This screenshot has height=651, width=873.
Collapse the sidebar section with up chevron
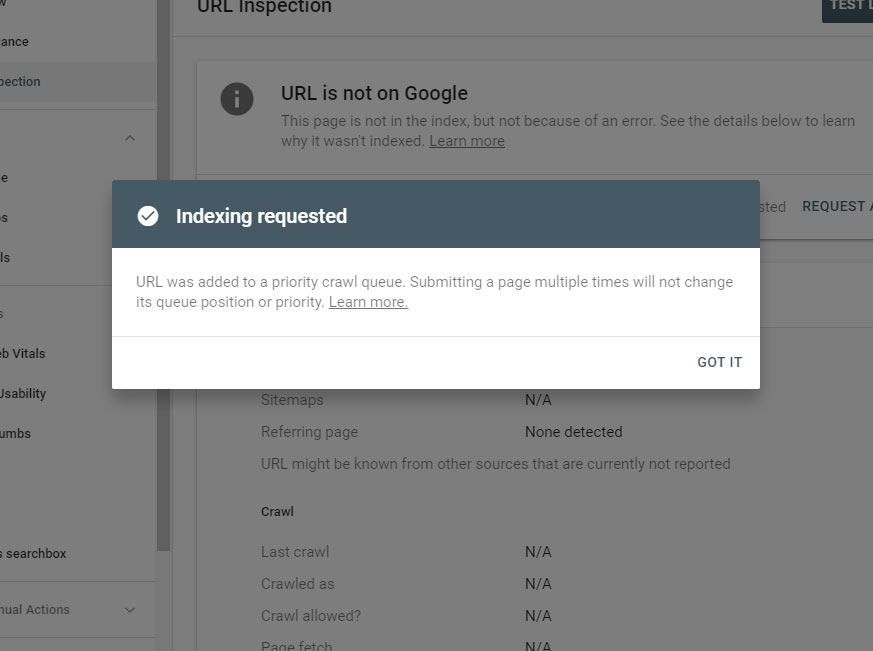(x=130, y=138)
